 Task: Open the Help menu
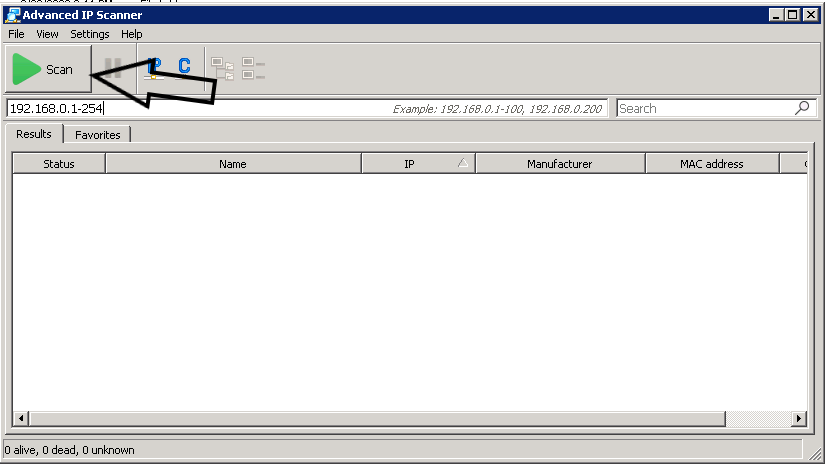132,34
